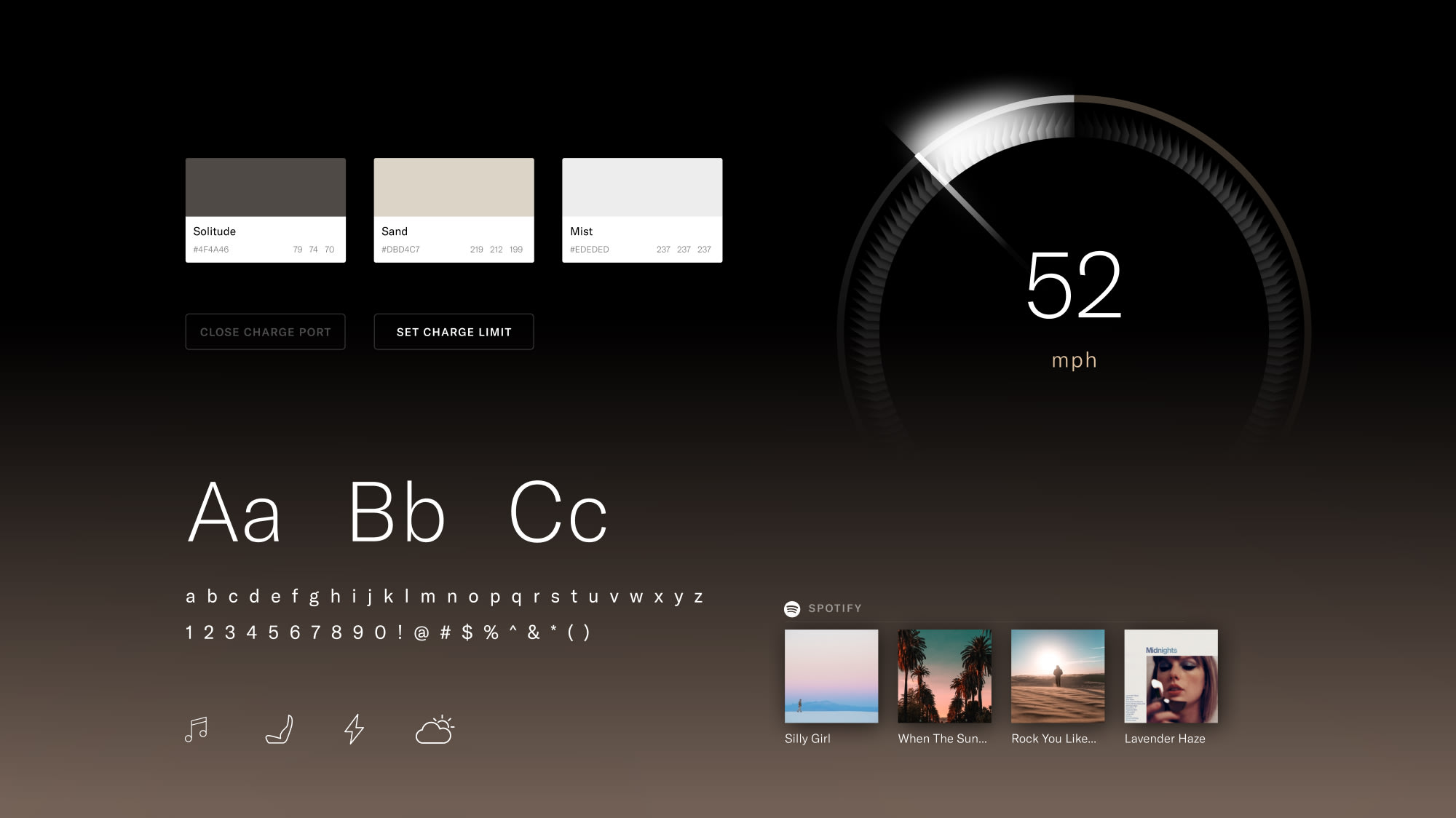Viewport: 1456px width, 818px height.
Task: Click the music note icon
Action: 196,728
